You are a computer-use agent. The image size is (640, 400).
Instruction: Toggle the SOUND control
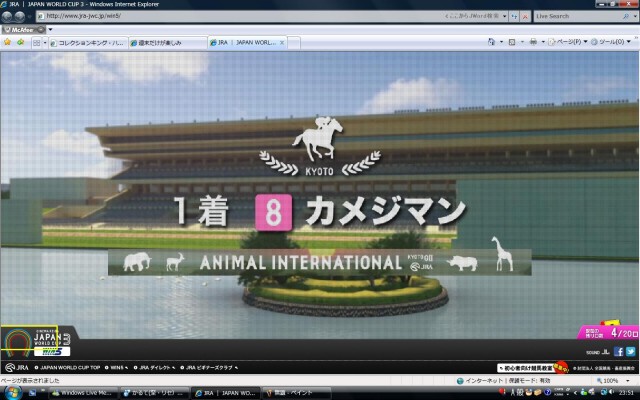(598, 352)
